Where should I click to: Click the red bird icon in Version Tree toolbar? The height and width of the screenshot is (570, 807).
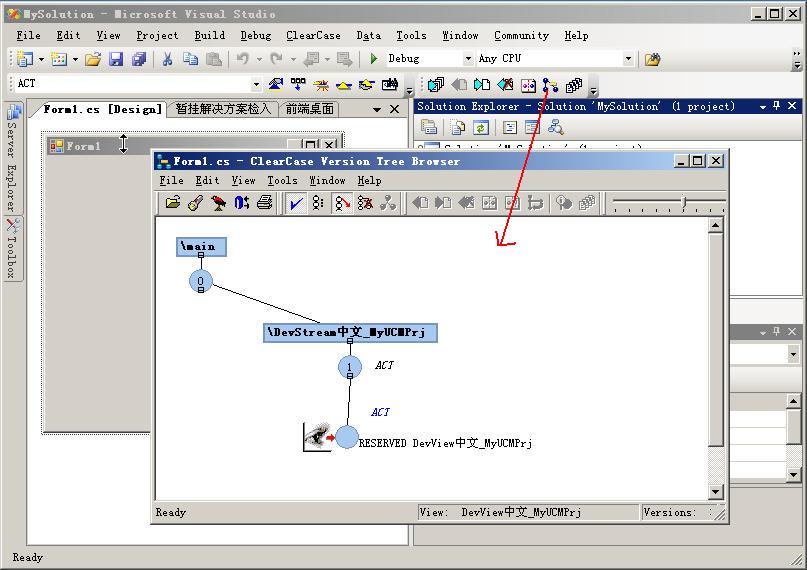pos(219,203)
